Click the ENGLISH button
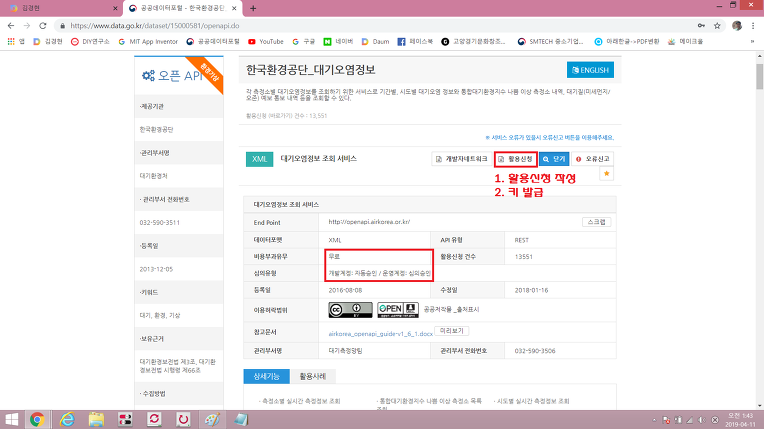The image size is (764, 429). click(x=590, y=70)
